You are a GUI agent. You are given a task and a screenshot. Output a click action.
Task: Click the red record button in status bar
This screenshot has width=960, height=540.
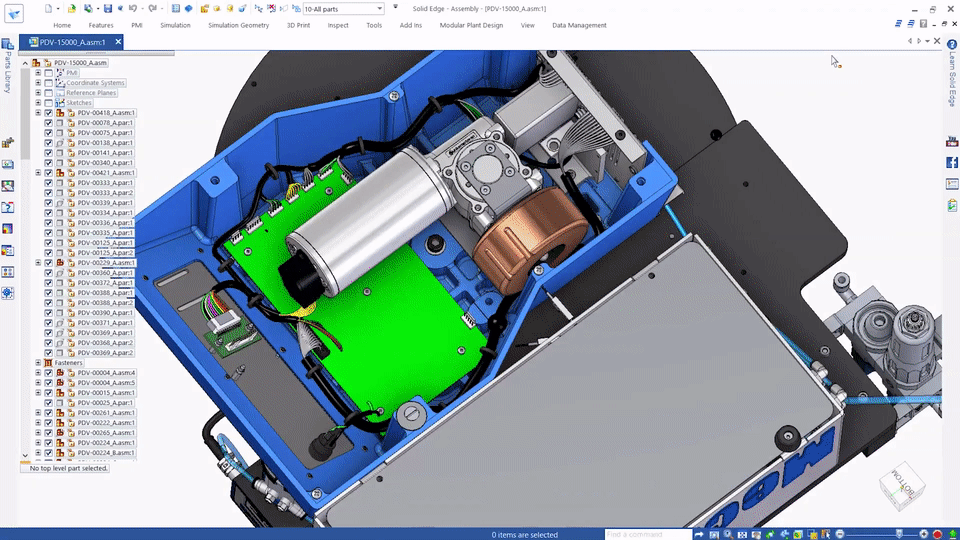pos(937,534)
